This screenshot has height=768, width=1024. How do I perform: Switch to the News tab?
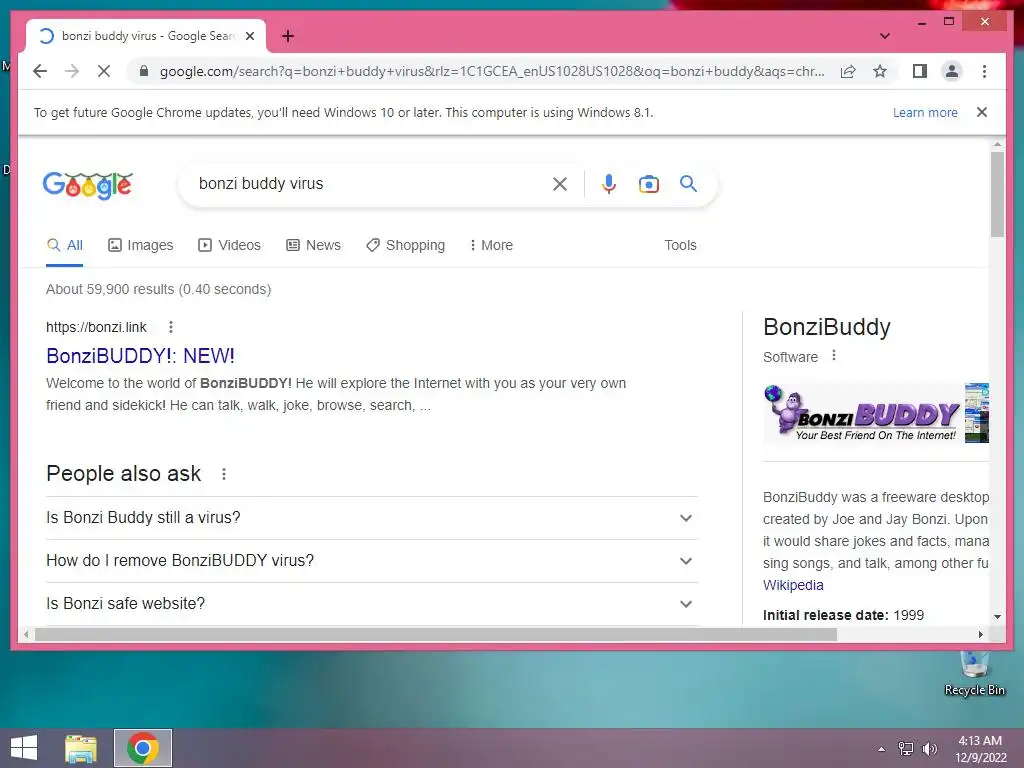pyautogui.click(x=313, y=245)
